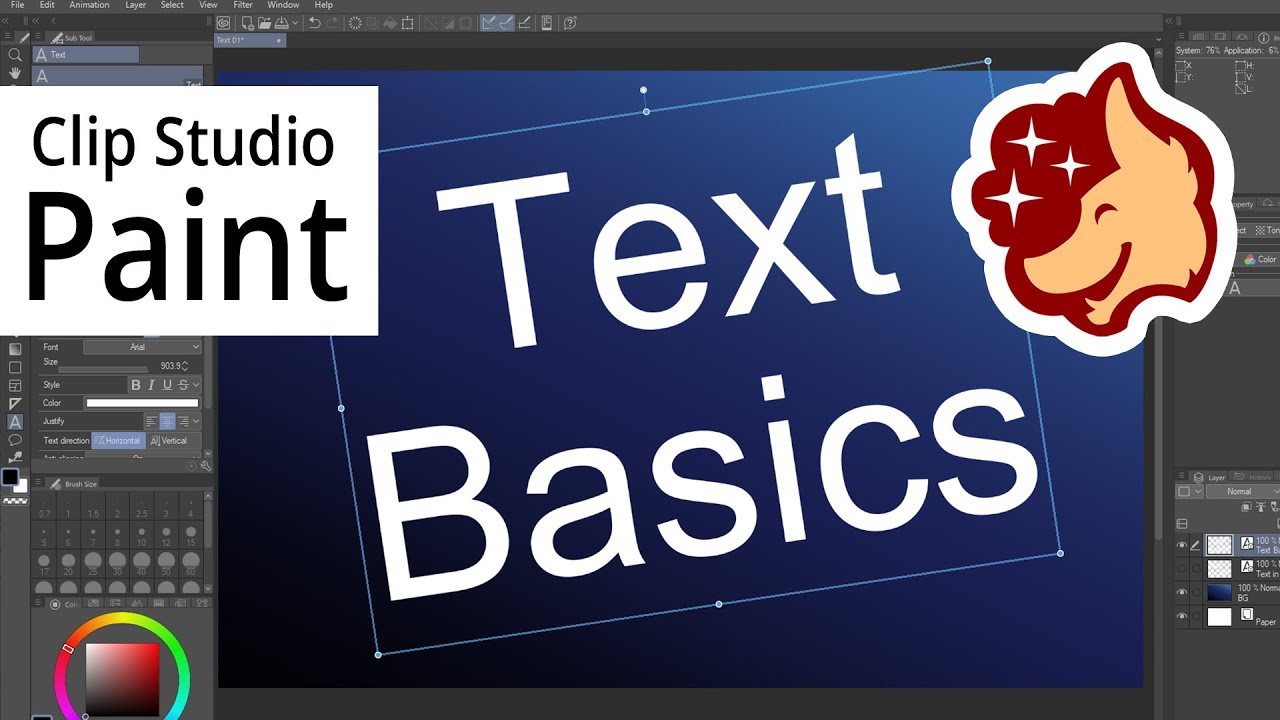This screenshot has width=1280, height=720.
Task: Select the Frame Border tool
Action: (15, 385)
